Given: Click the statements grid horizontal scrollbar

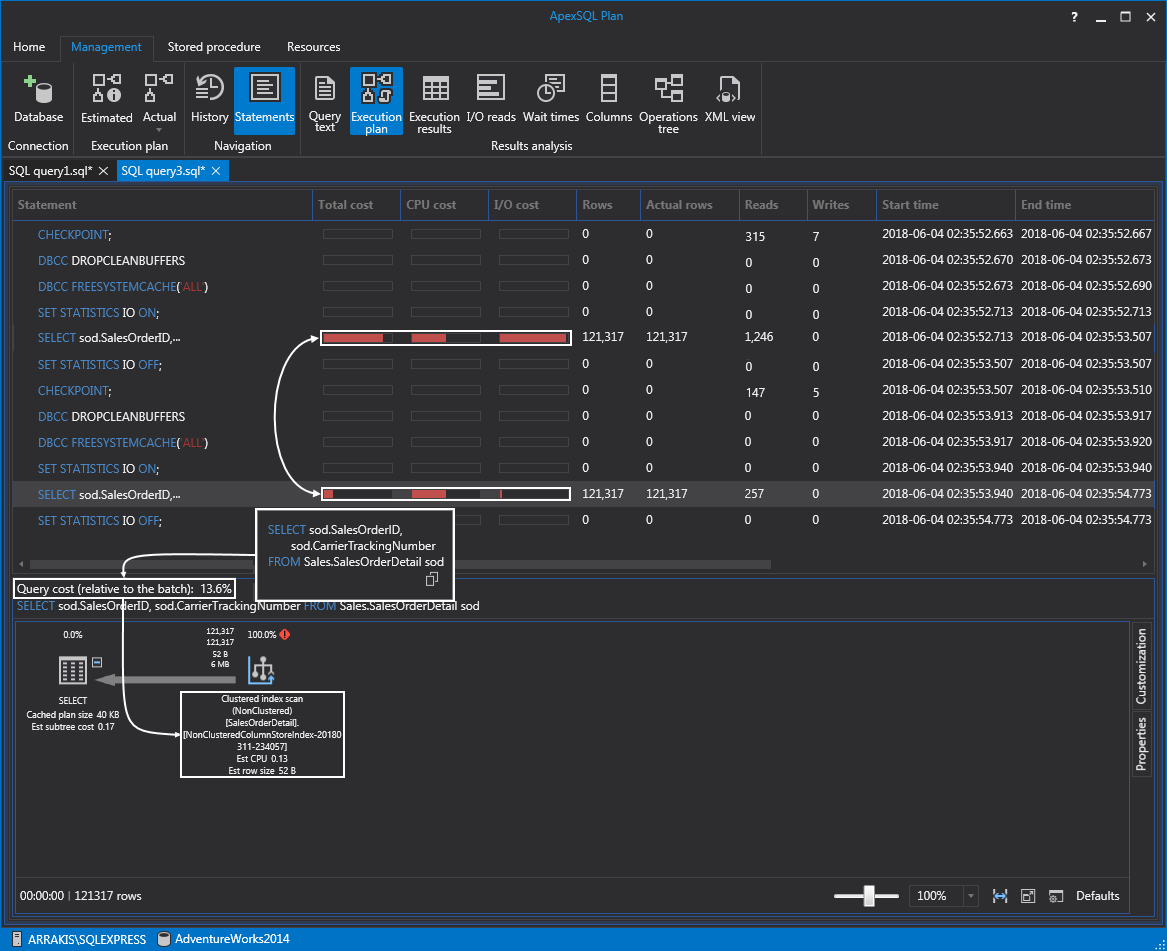Looking at the screenshot, I should coord(400,564).
